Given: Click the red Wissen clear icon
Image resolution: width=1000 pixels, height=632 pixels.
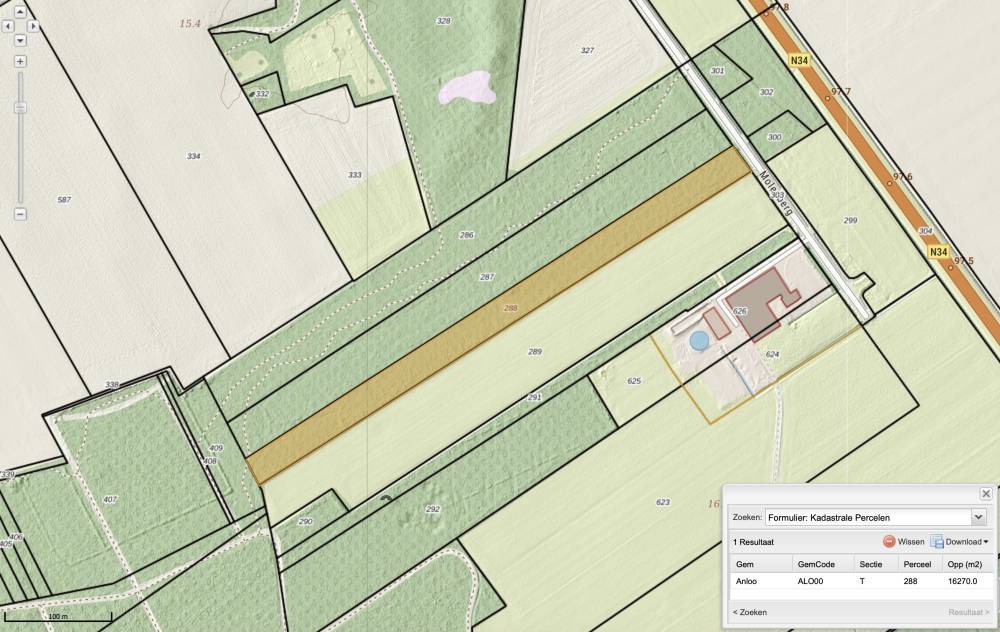Looking at the screenshot, I should tap(889, 541).
